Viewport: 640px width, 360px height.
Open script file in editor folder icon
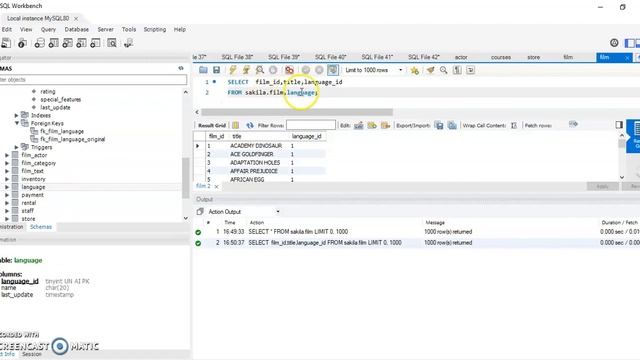coord(203,70)
